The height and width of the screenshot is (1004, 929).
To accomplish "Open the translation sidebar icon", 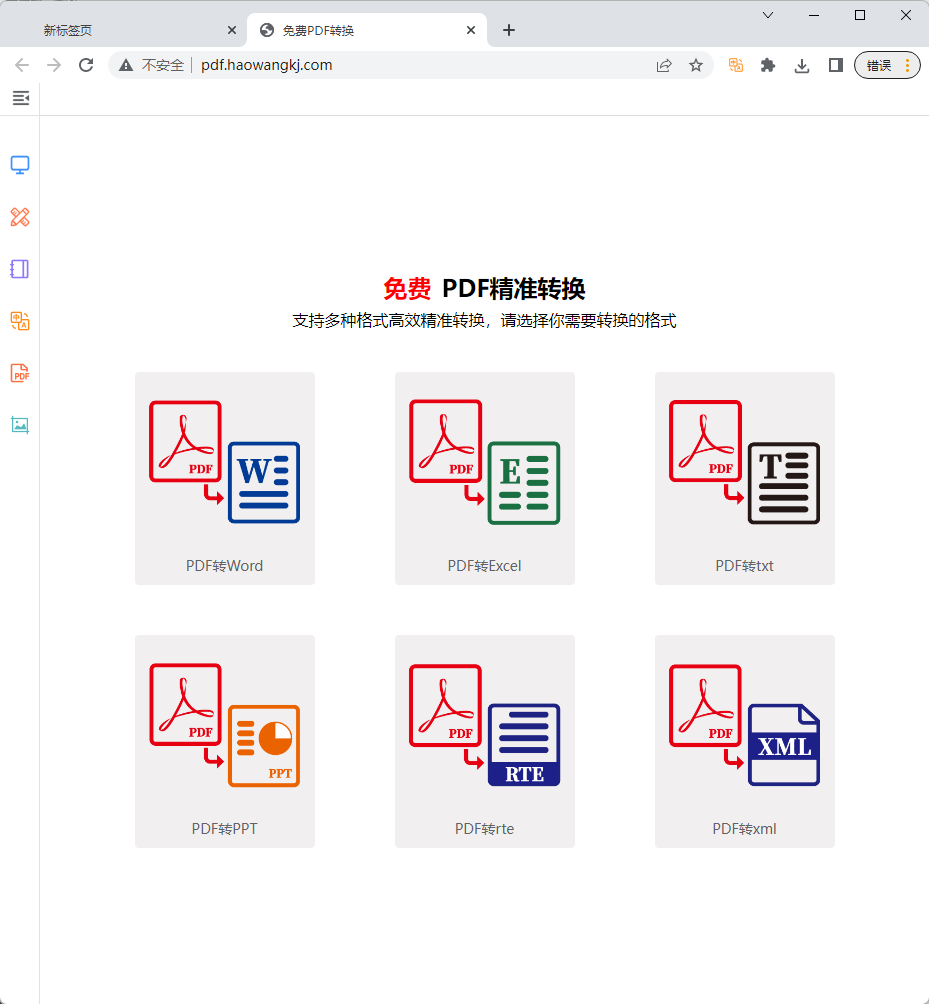I will click(x=20, y=321).
